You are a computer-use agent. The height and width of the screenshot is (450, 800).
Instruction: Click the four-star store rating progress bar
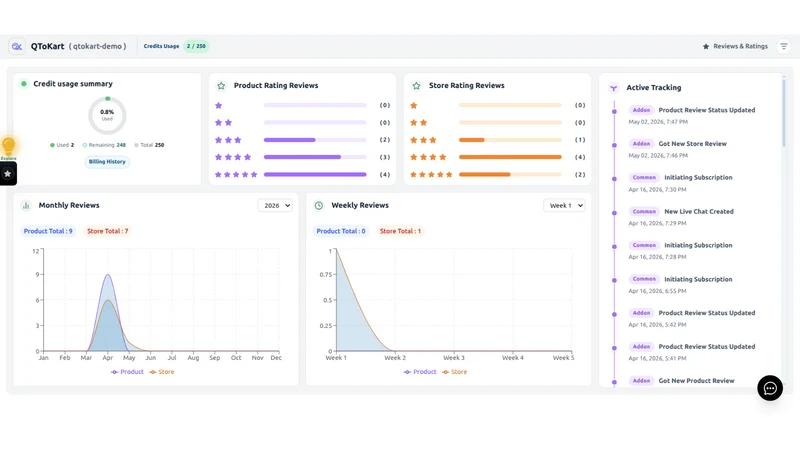510,157
